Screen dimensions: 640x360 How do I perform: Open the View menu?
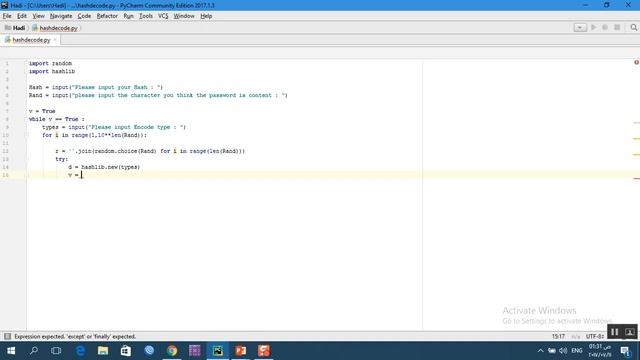pos(38,16)
